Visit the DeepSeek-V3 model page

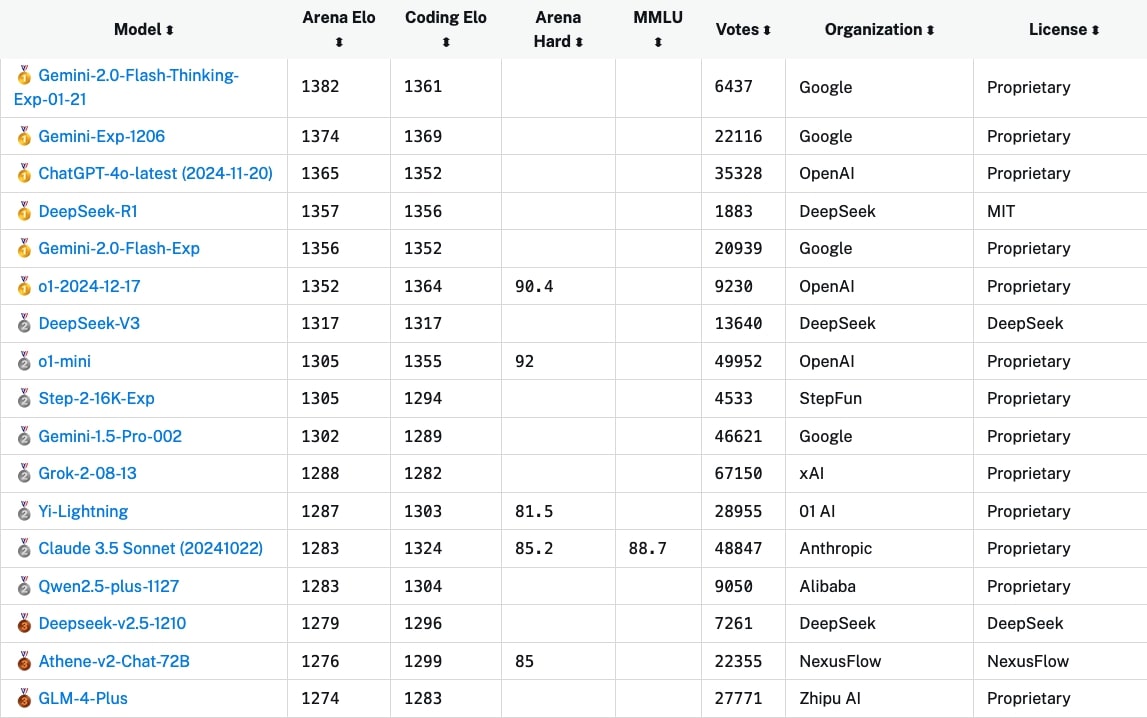[91, 323]
